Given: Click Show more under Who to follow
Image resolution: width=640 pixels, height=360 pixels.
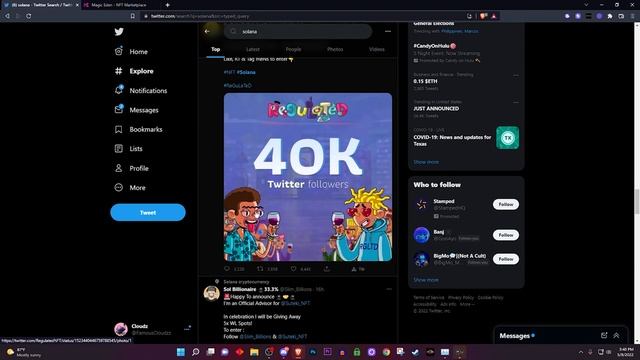Looking at the screenshot, I should [426, 280].
